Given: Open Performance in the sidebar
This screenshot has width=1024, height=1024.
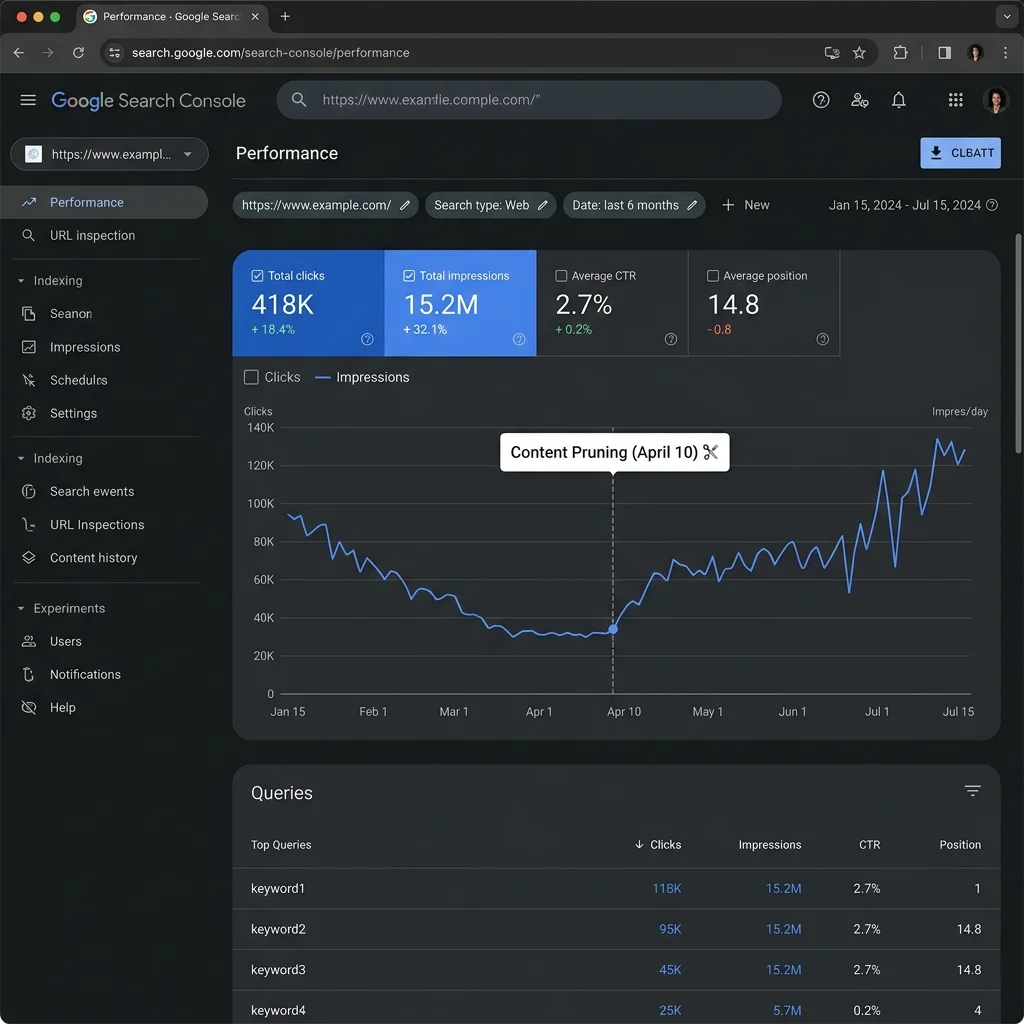Looking at the screenshot, I should [104, 202].
